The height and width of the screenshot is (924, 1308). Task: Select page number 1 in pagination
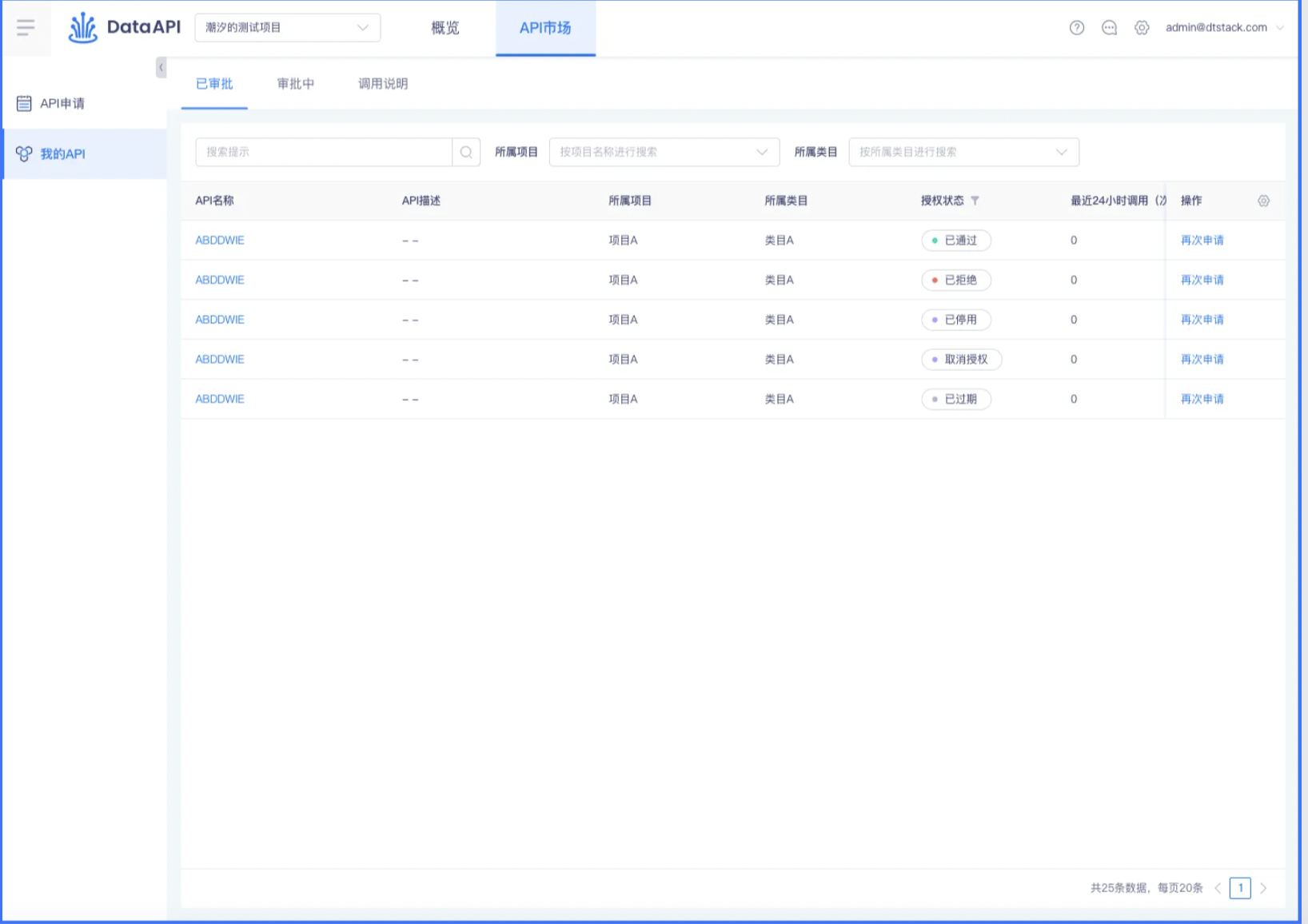(1240, 888)
